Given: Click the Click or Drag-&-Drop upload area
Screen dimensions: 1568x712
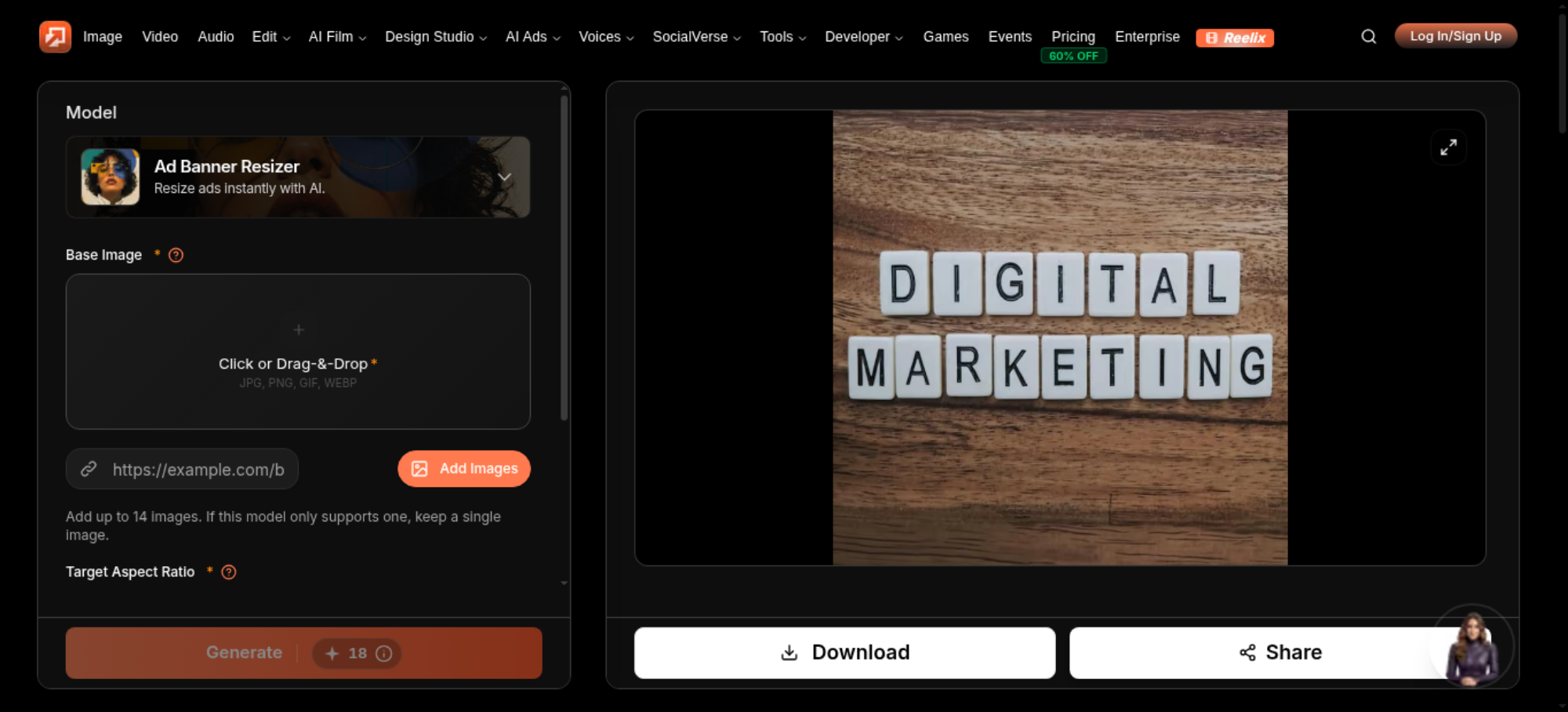Looking at the screenshot, I should pos(298,351).
